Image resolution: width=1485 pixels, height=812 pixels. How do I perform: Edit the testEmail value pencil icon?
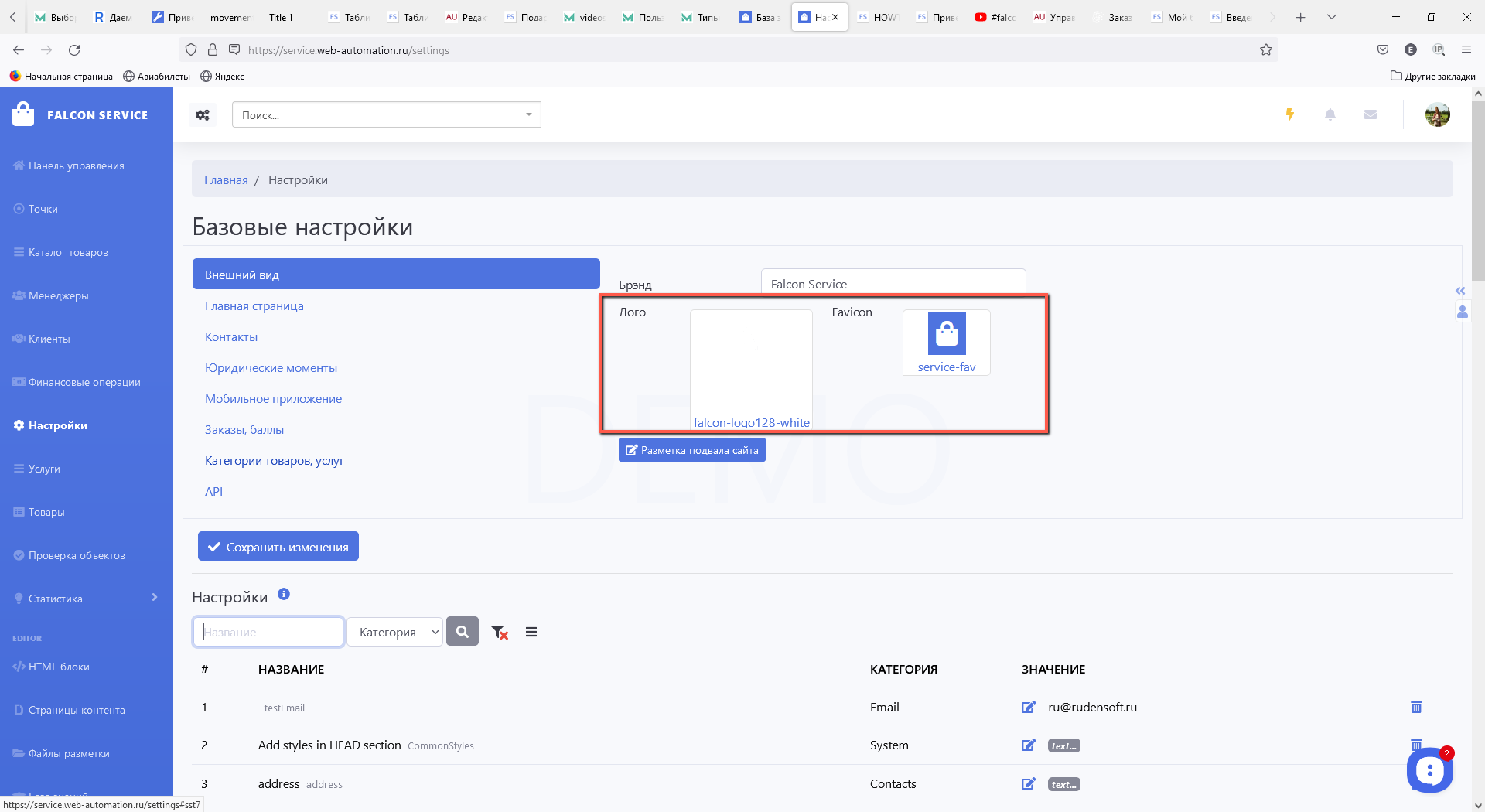point(1029,707)
